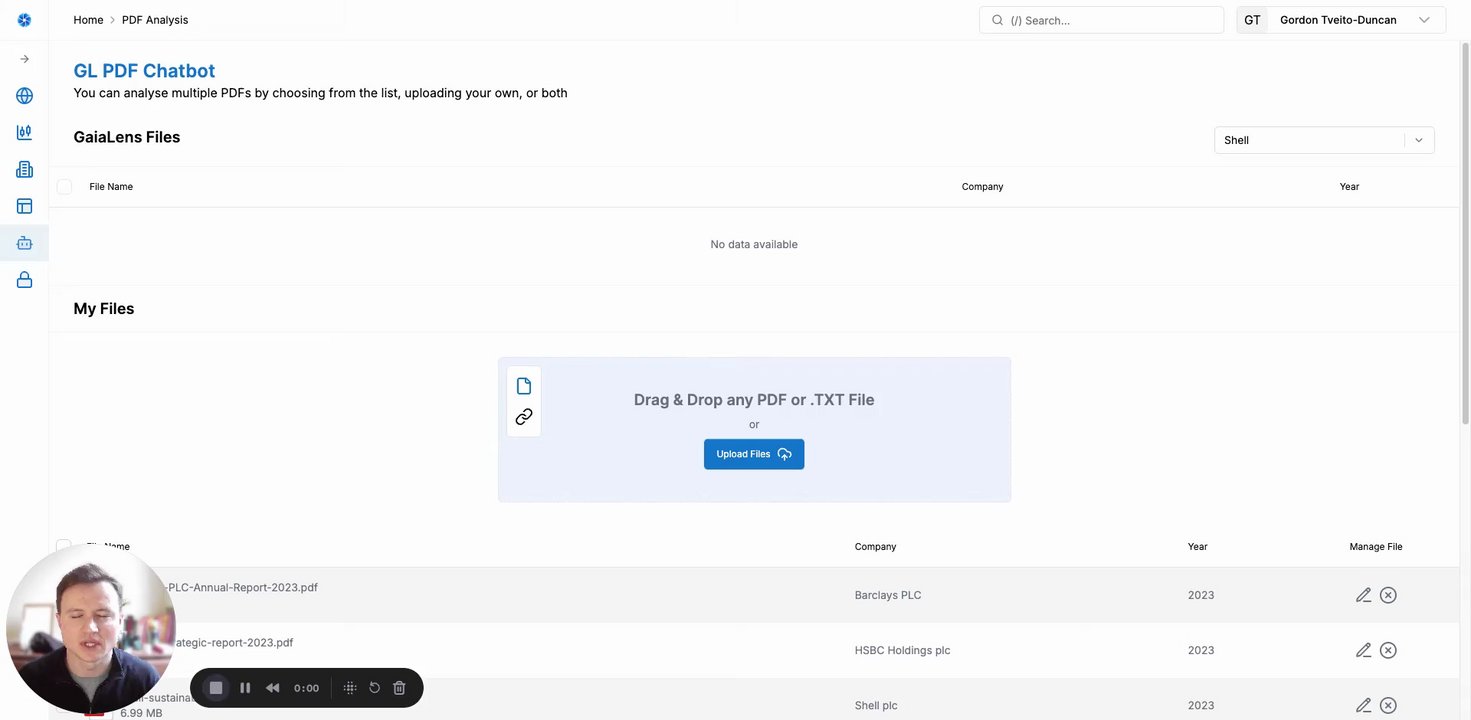Expand the sidebar with the arrow

pyautogui.click(x=24, y=59)
